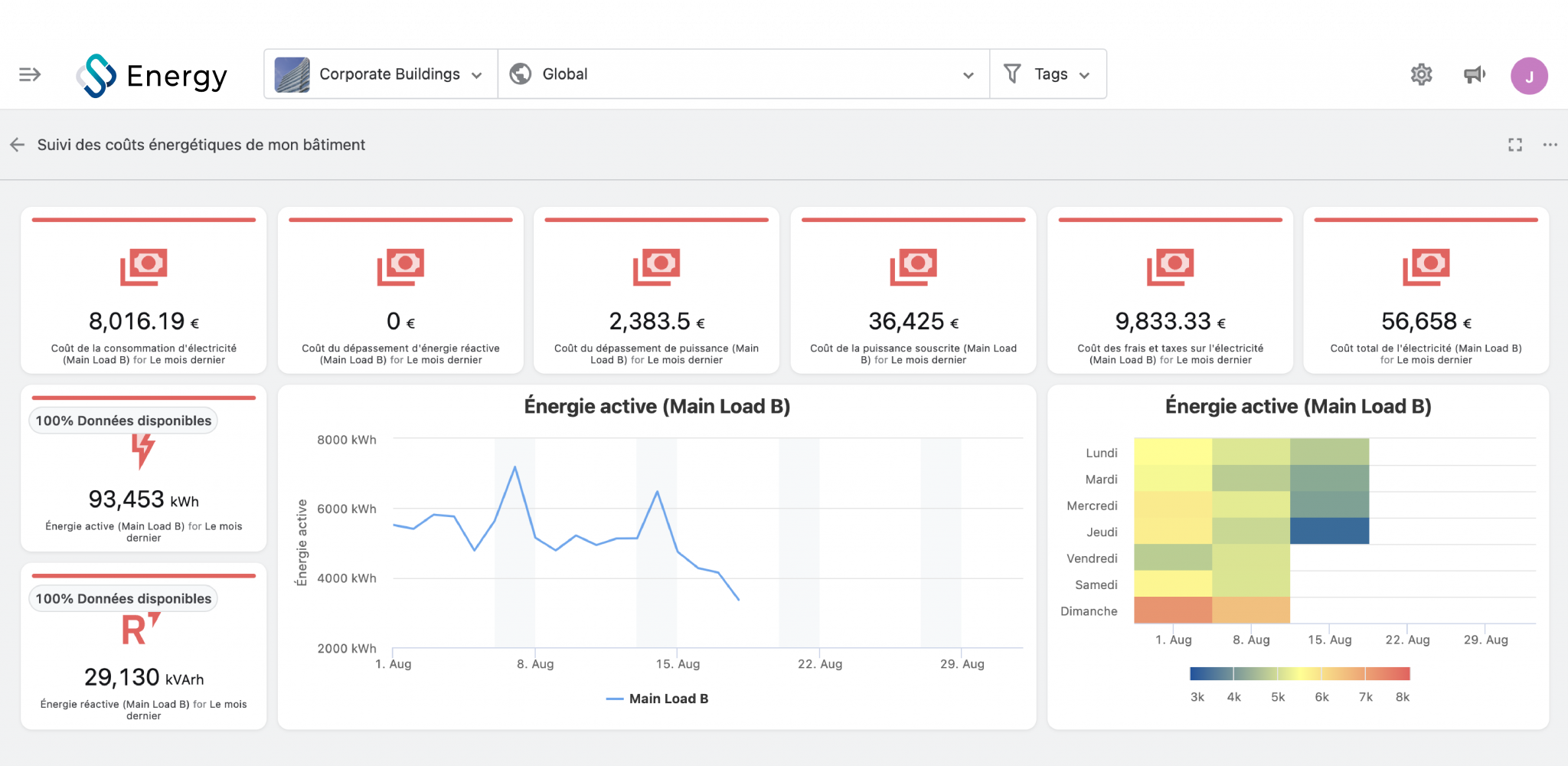This screenshot has height=766, width=1568.
Task: Click the Suivi des coûts énergétiques title
Action: tap(201, 145)
